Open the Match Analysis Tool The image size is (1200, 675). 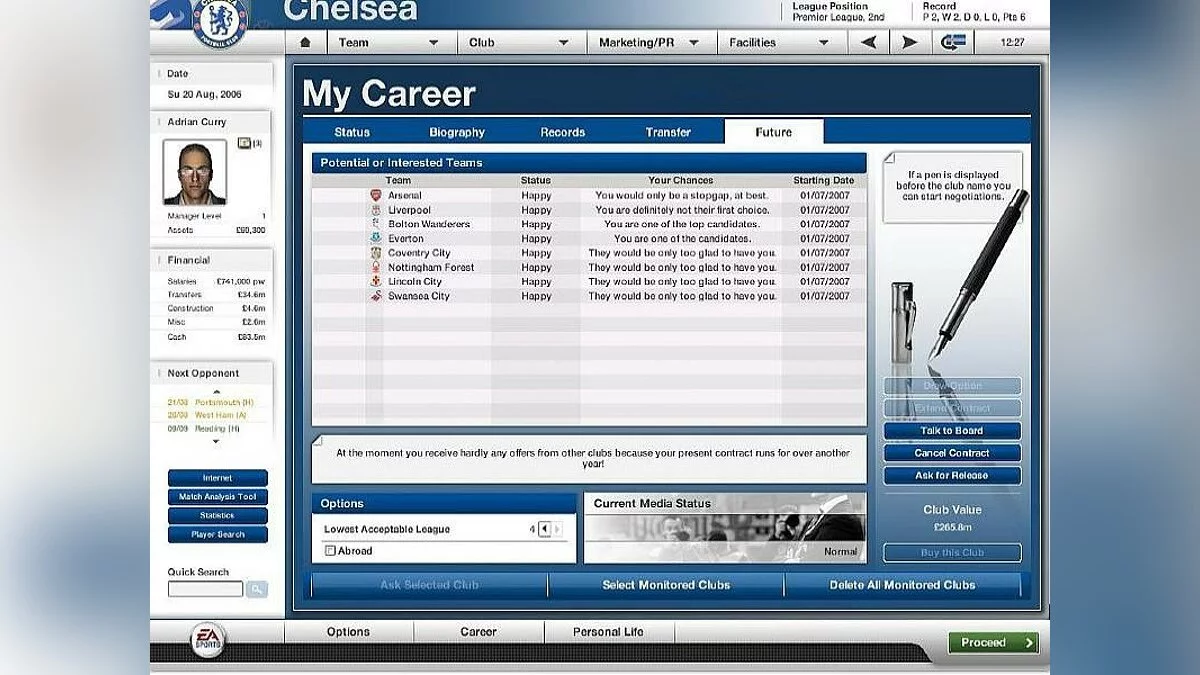[x=217, y=497]
